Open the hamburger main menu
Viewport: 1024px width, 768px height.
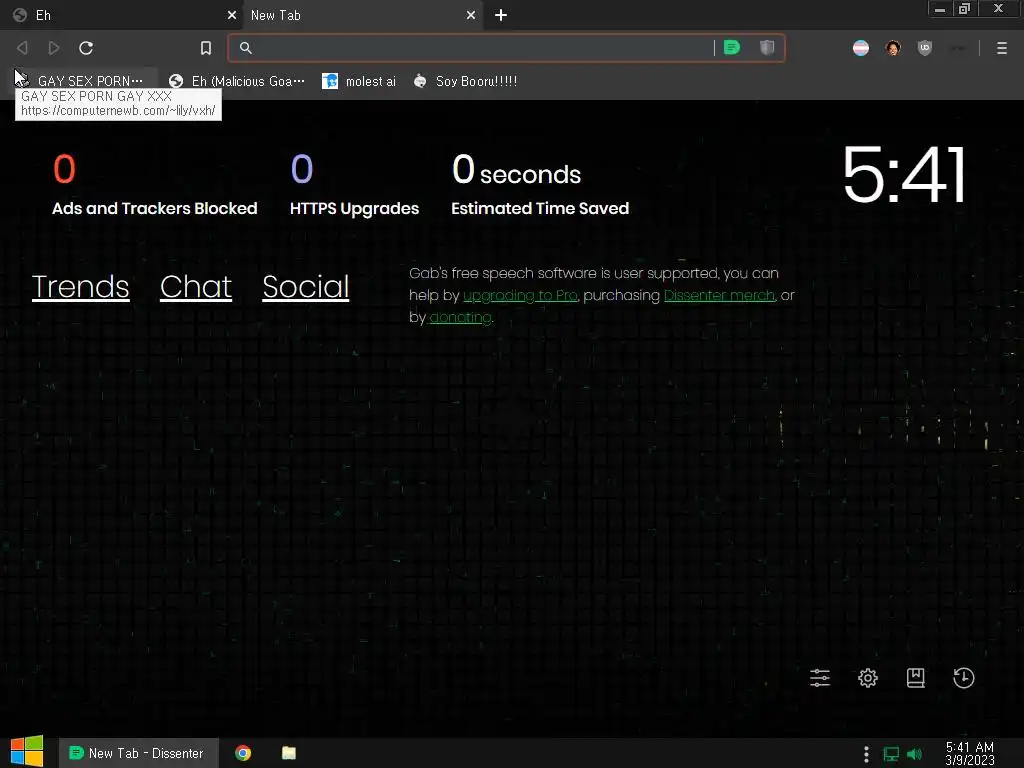click(x=1002, y=48)
